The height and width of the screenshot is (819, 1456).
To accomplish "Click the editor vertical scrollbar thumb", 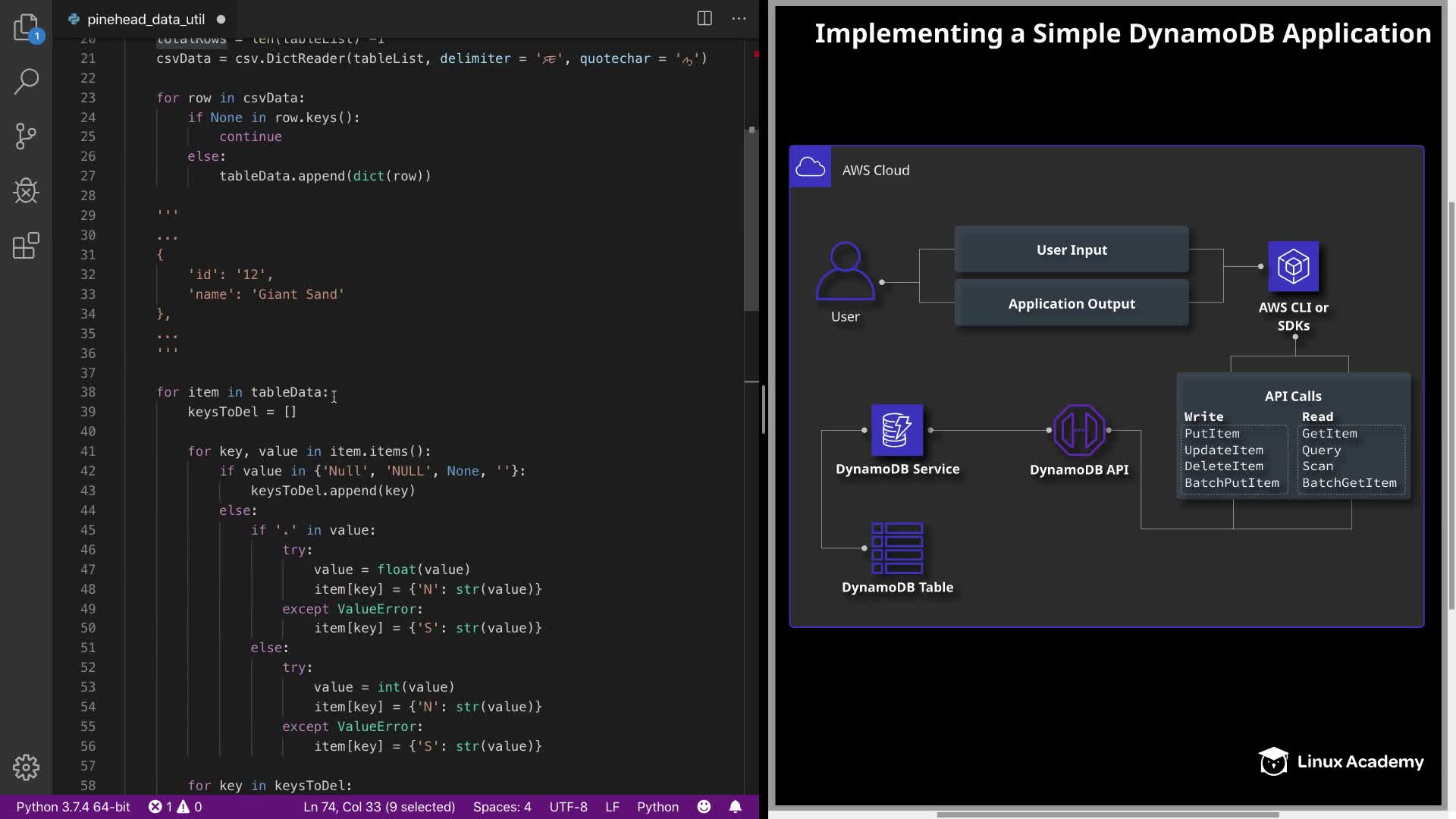I will 752,220.
